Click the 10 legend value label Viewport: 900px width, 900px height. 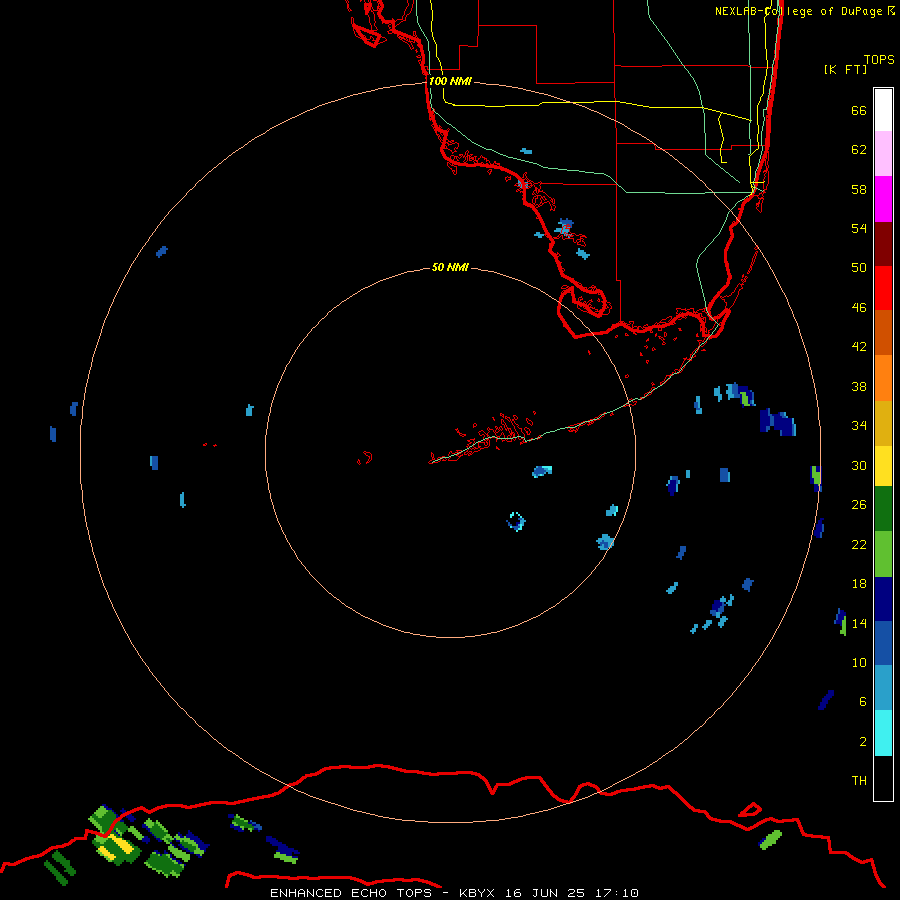coord(859,662)
